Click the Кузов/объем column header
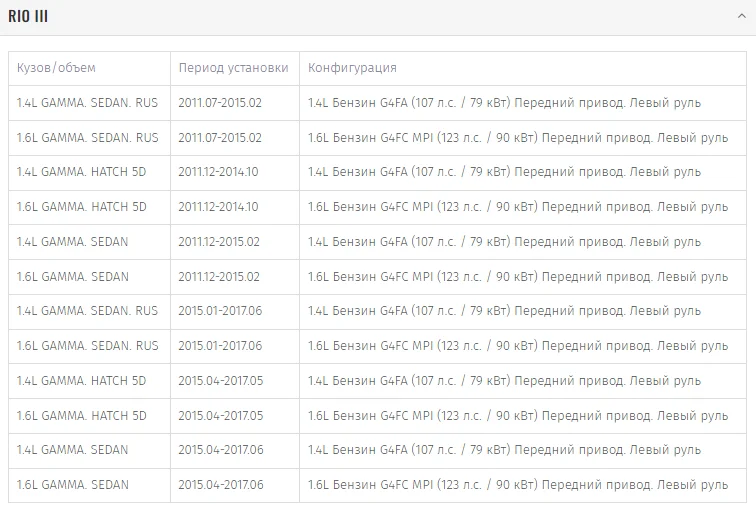Image resolution: width=756 pixels, height=513 pixels. click(56, 68)
